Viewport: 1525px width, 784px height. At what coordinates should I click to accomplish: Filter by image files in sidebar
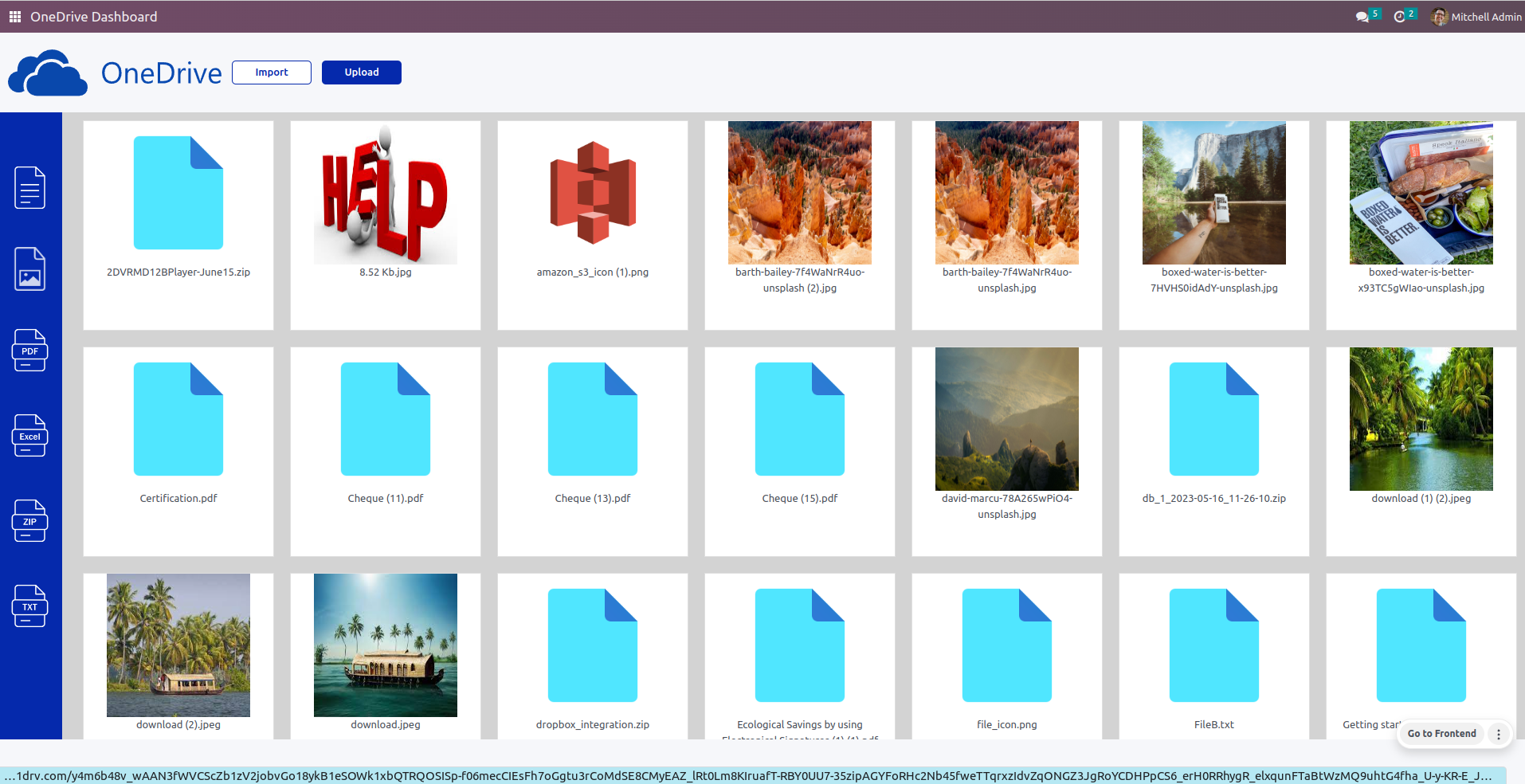point(29,269)
